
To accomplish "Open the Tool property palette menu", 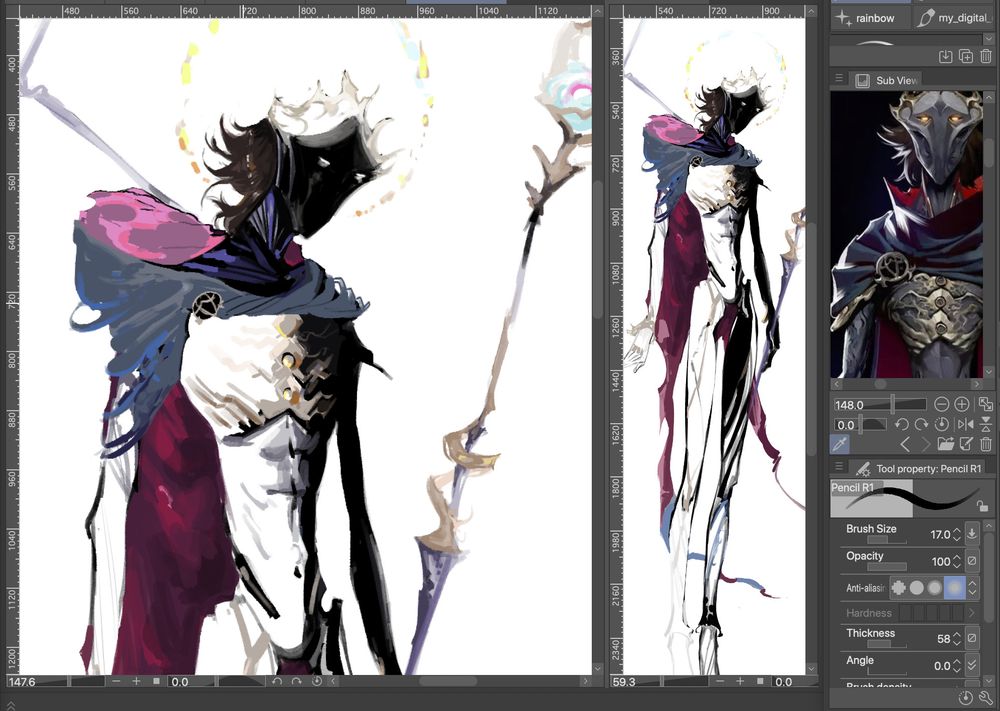I will (x=839, y=467).
